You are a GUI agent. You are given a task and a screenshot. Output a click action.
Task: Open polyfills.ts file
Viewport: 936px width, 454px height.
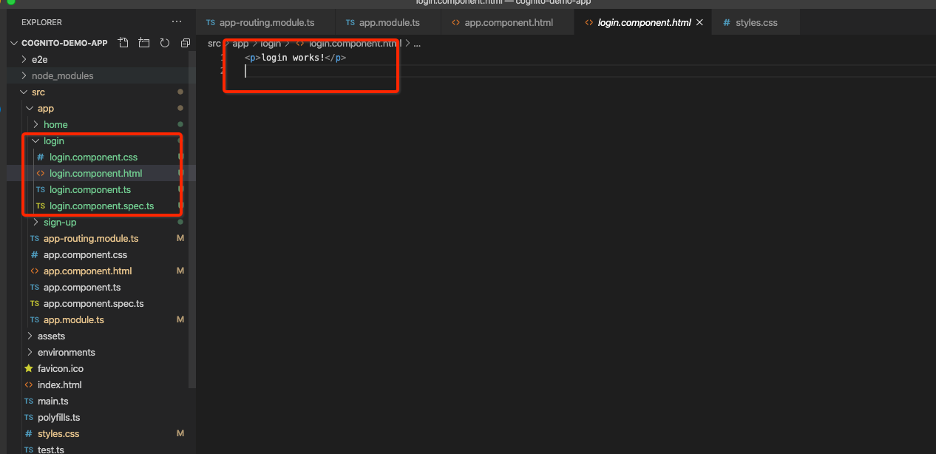59,418
